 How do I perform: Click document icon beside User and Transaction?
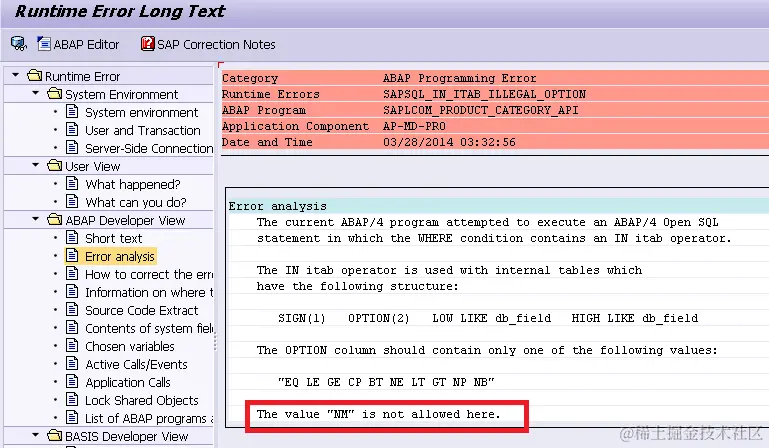[72, 130]
